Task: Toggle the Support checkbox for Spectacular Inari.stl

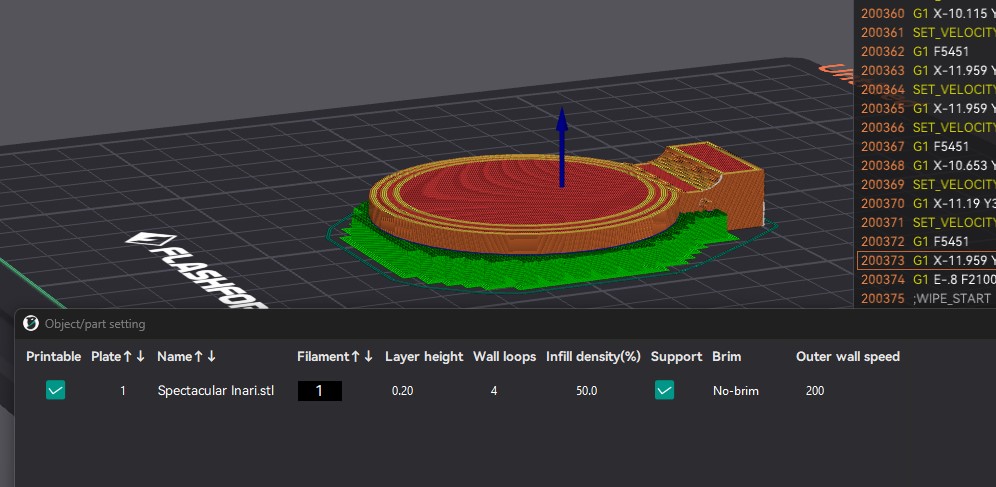Action: (x=664, y=390)
